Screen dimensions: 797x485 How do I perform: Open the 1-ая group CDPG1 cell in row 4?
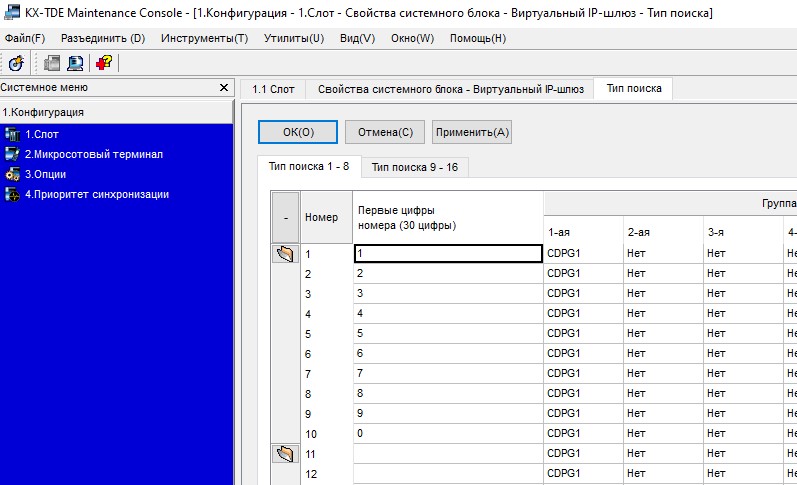click(x=584, y=314)
